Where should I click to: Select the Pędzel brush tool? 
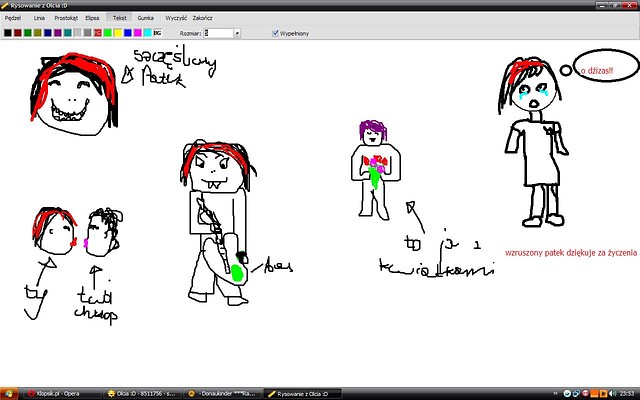(13, 18)
